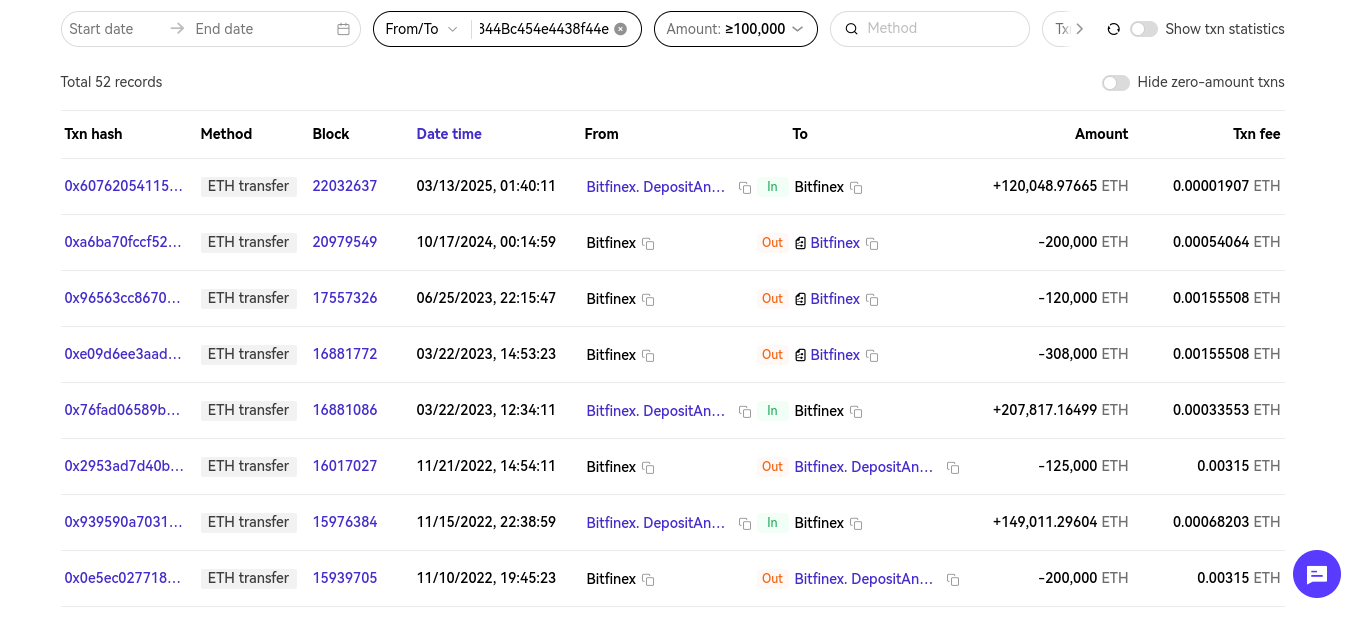Image resolution: width=1354 pixels, height=622 pixels.
Task: Click the Out badge in 06/25/2023 row
Action: [772, 299]
